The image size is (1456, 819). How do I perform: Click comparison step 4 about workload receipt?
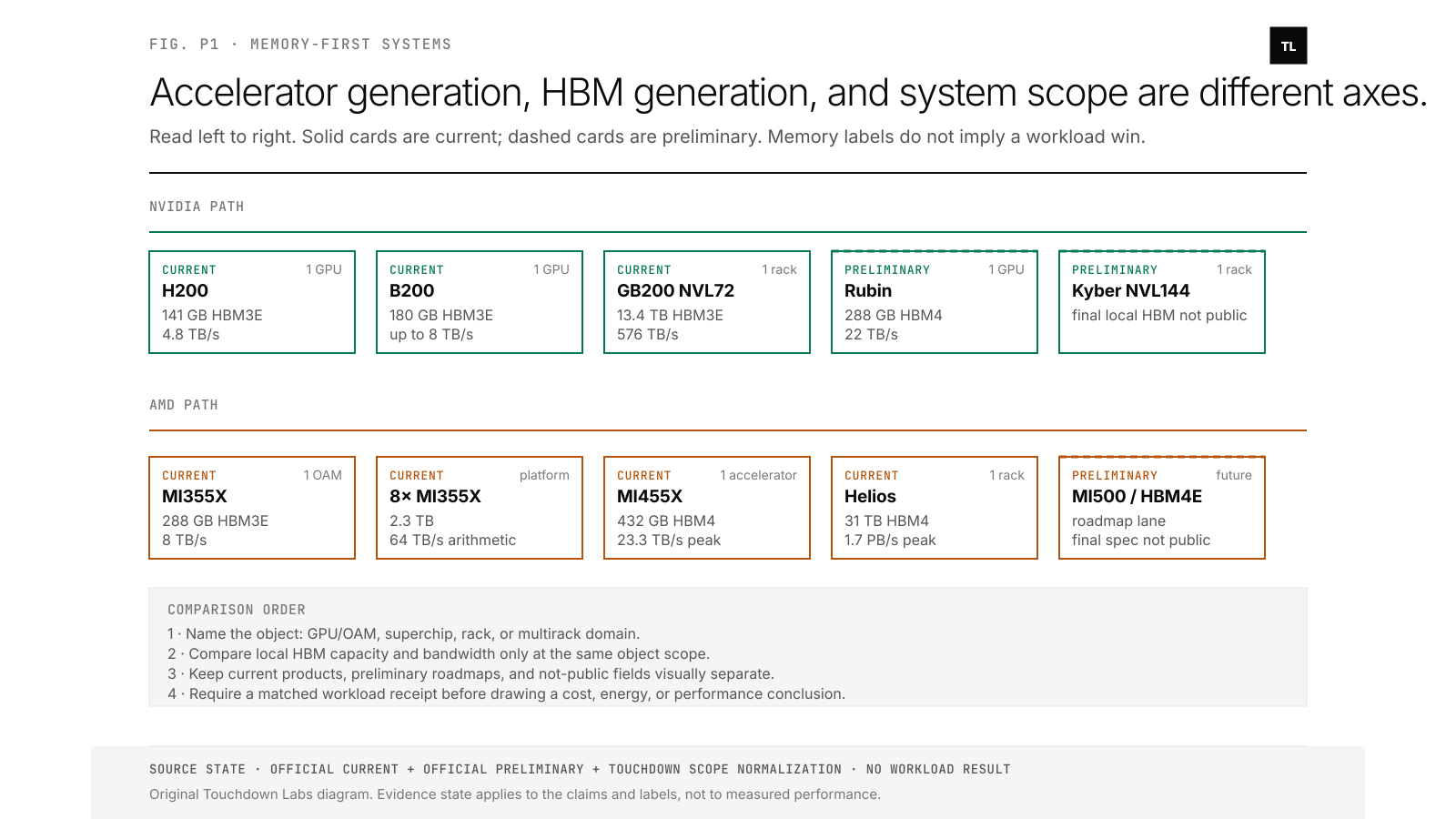pyautogui.click(x=507, y=694)
